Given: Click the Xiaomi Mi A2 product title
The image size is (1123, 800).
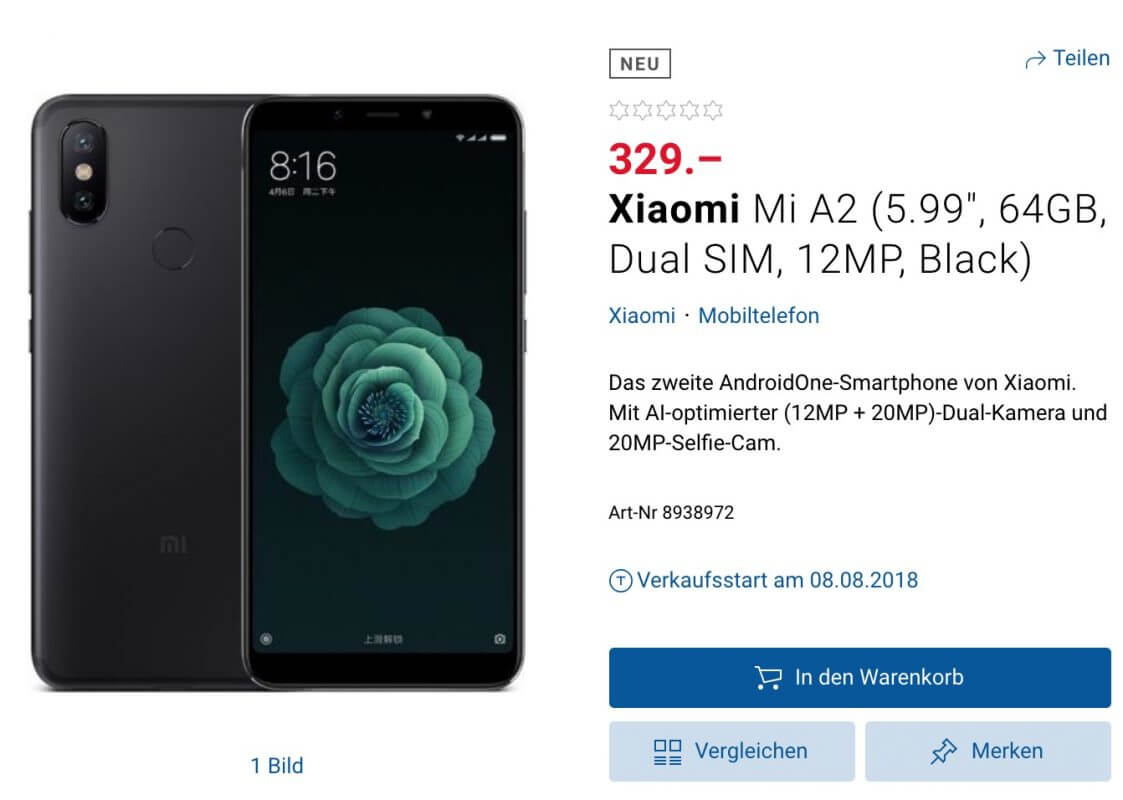Looking at the screenshot, I should click(x=858, y=234).
